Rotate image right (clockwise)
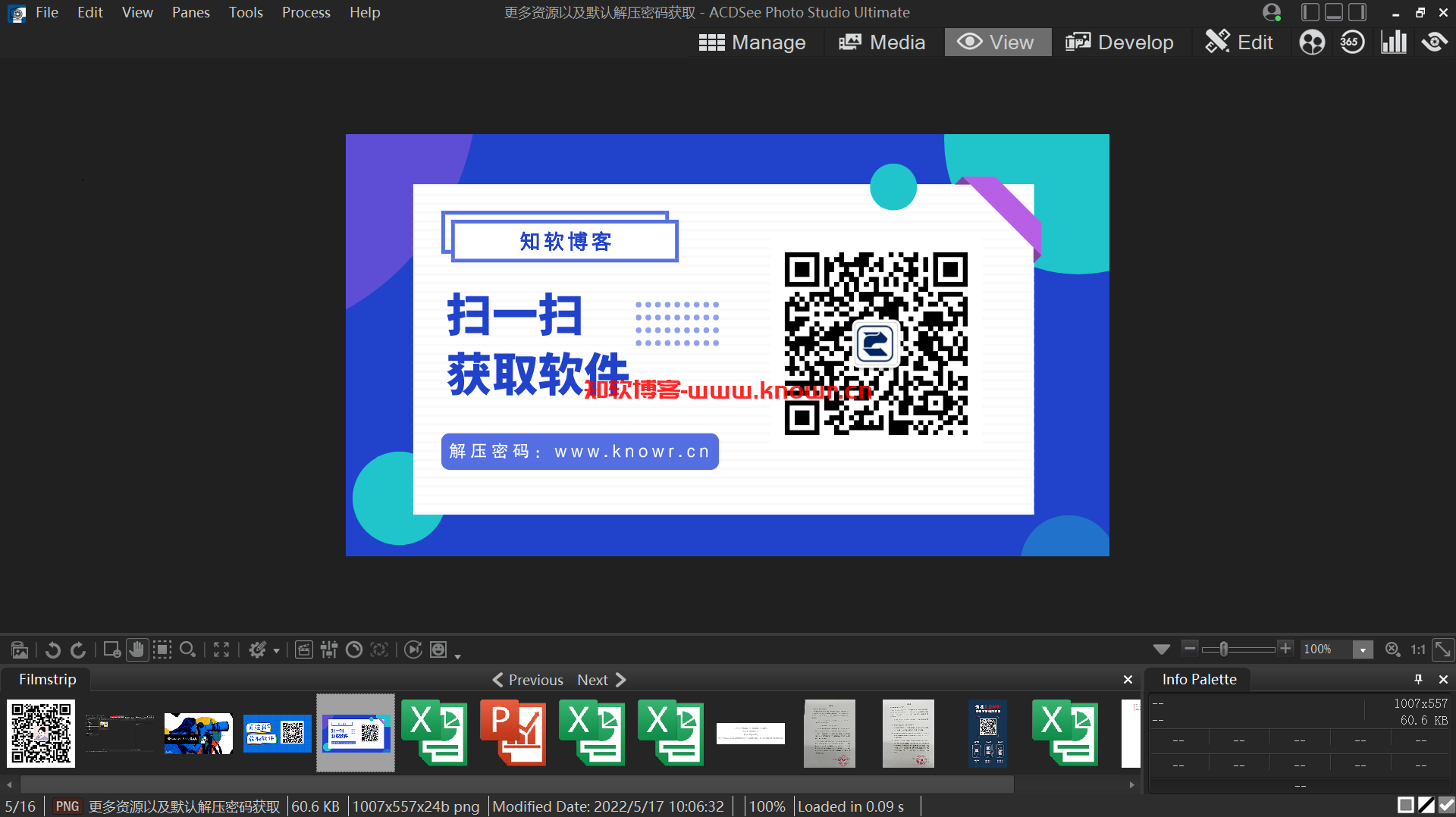This screenshot has height=817, width=1456. 78,650
